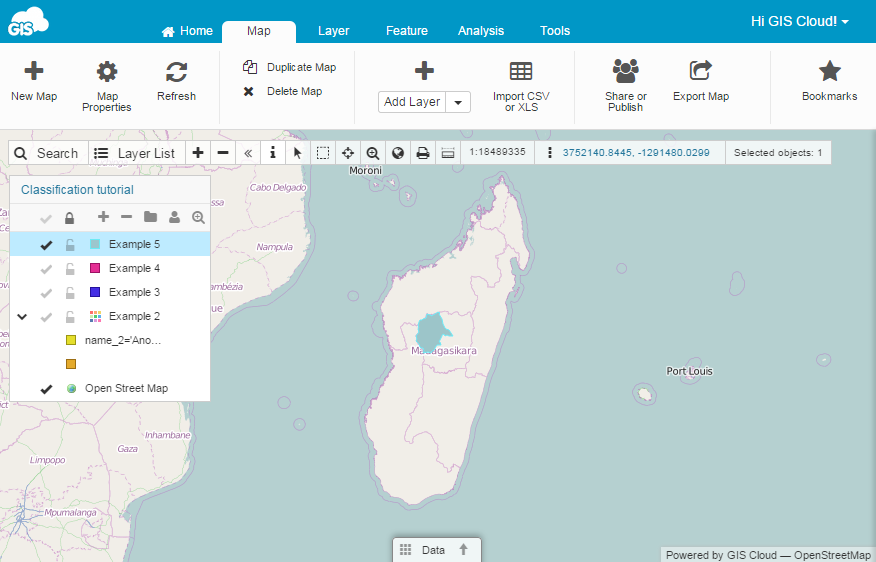This screenshot has width=876, height=562.
Task: Open the Add Layer dropdown arrow
Action: (458, 102)
